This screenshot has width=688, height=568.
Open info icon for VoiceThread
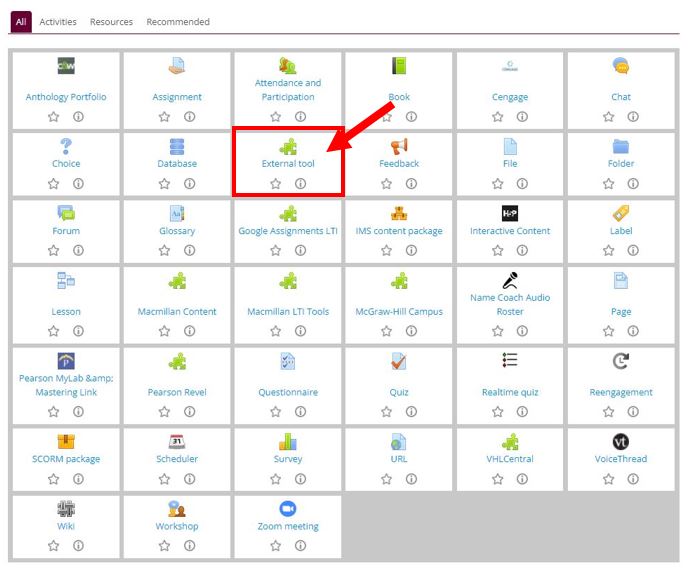click(x=633, y=479)
